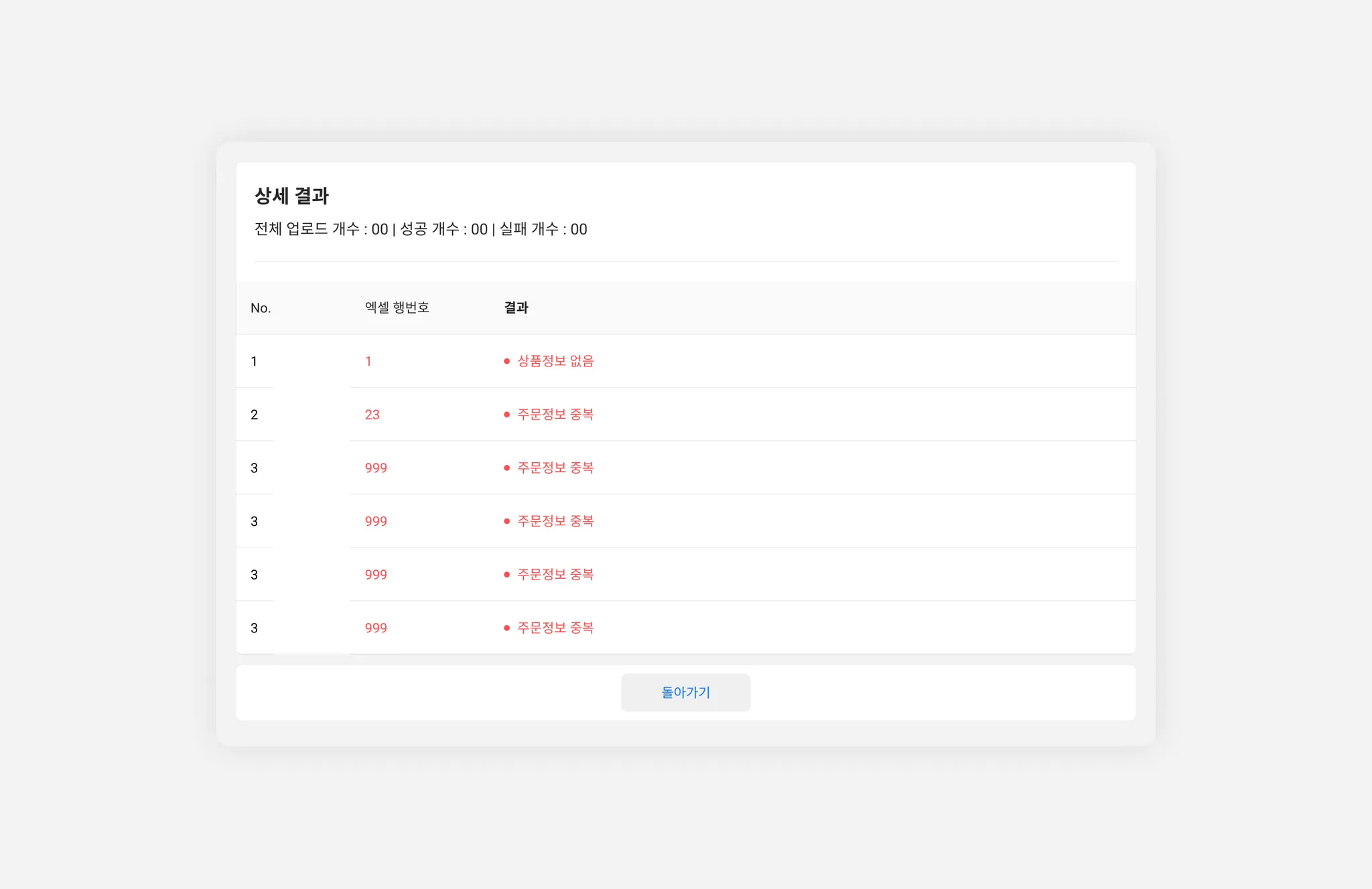
Task: Click the No. column header
Action: pyautogui.click(x=261, y=308)
